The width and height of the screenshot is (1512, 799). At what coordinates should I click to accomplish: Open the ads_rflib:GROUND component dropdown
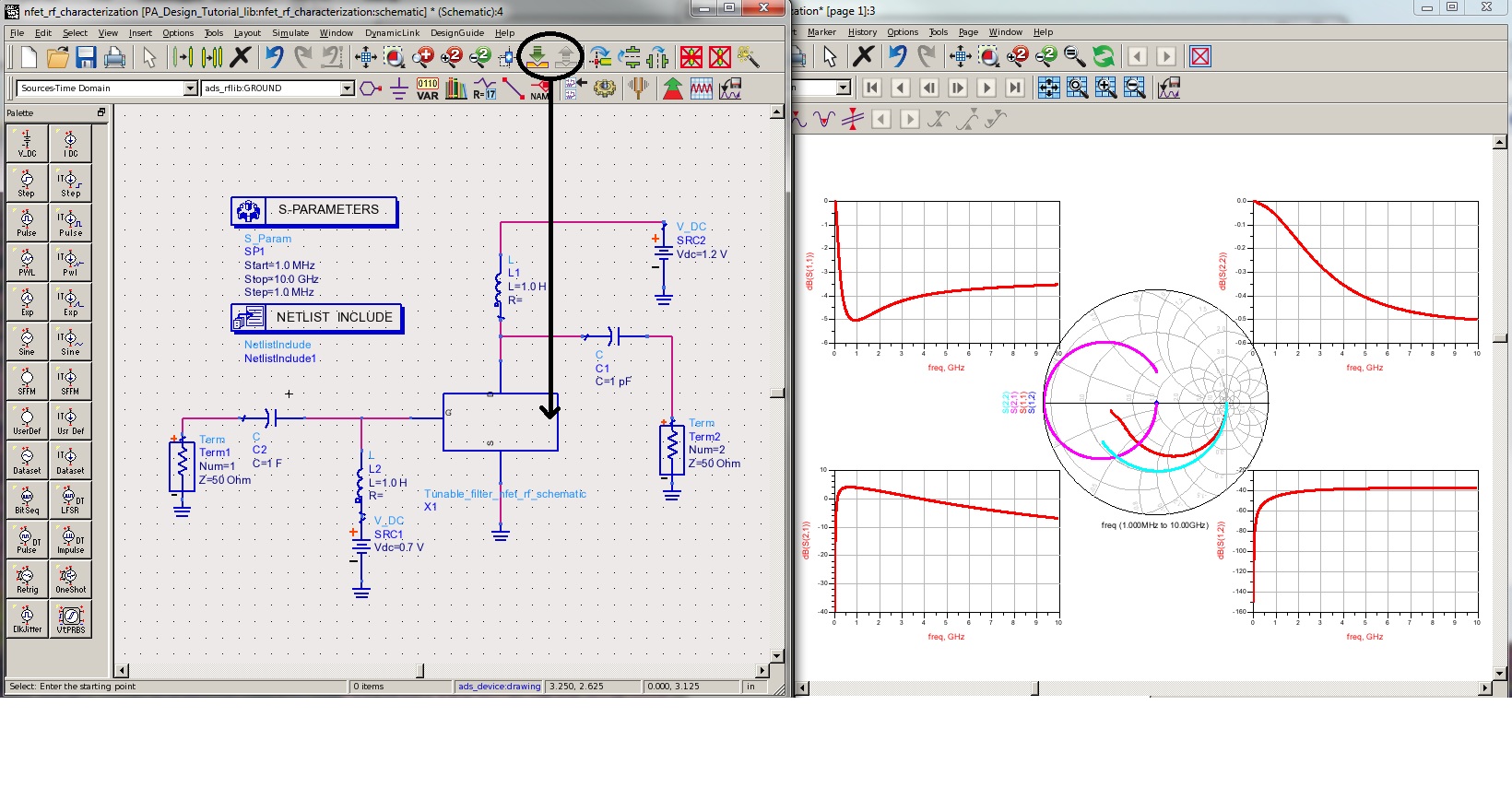pyautogui.click(x=348, y=88)
